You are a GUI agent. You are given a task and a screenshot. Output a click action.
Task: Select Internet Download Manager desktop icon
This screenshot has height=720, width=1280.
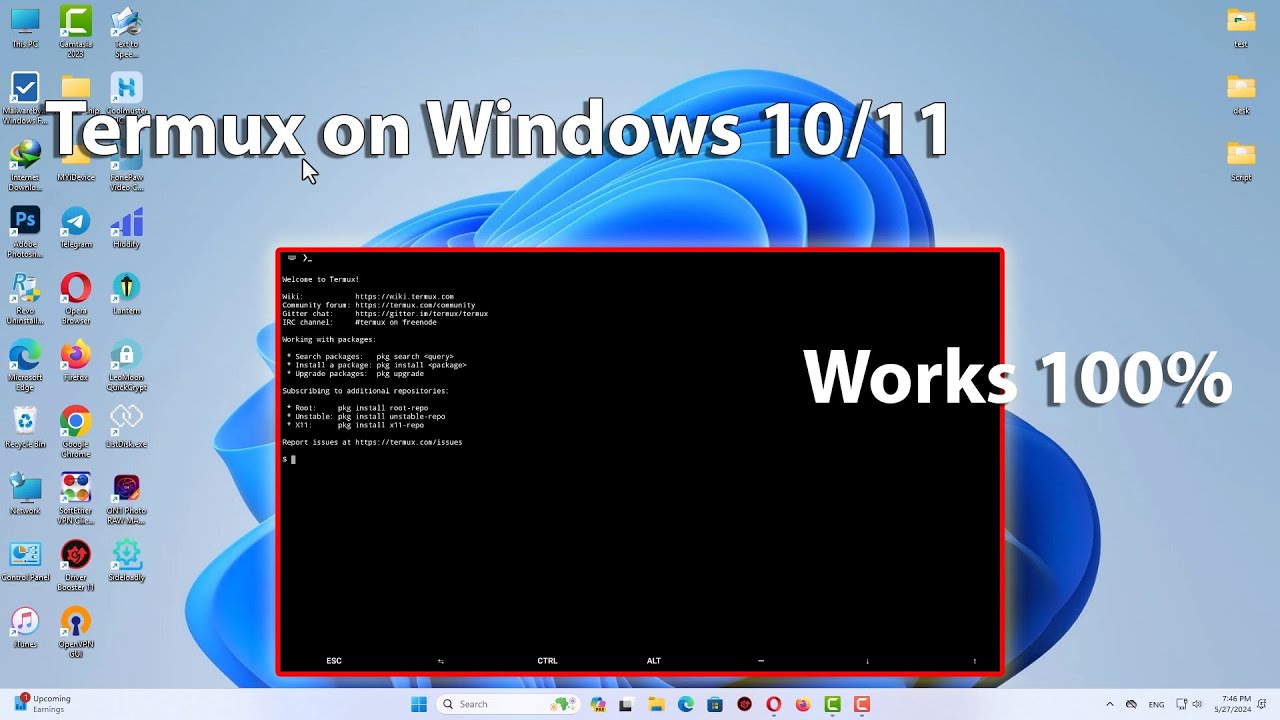24,165
